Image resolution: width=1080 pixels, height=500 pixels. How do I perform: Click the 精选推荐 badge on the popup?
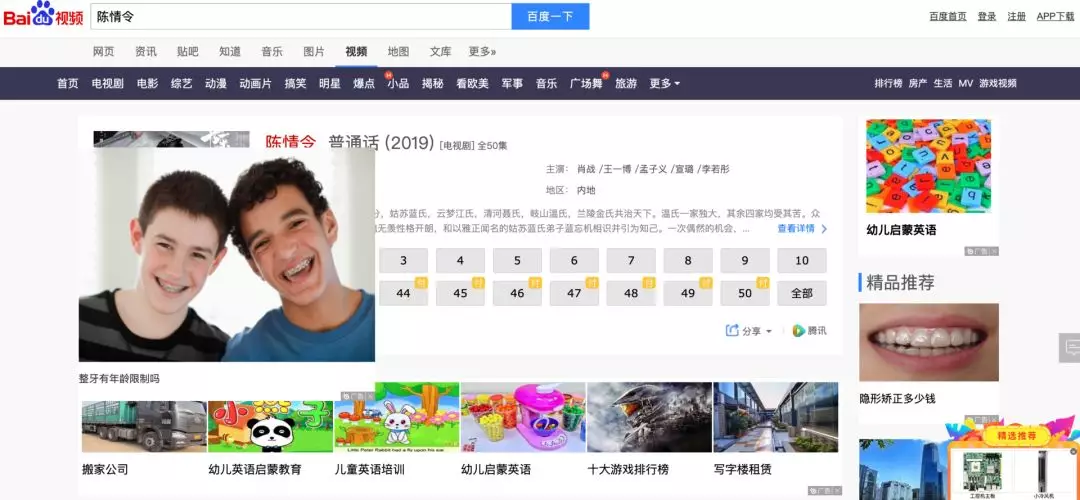tap(1015, 435)
